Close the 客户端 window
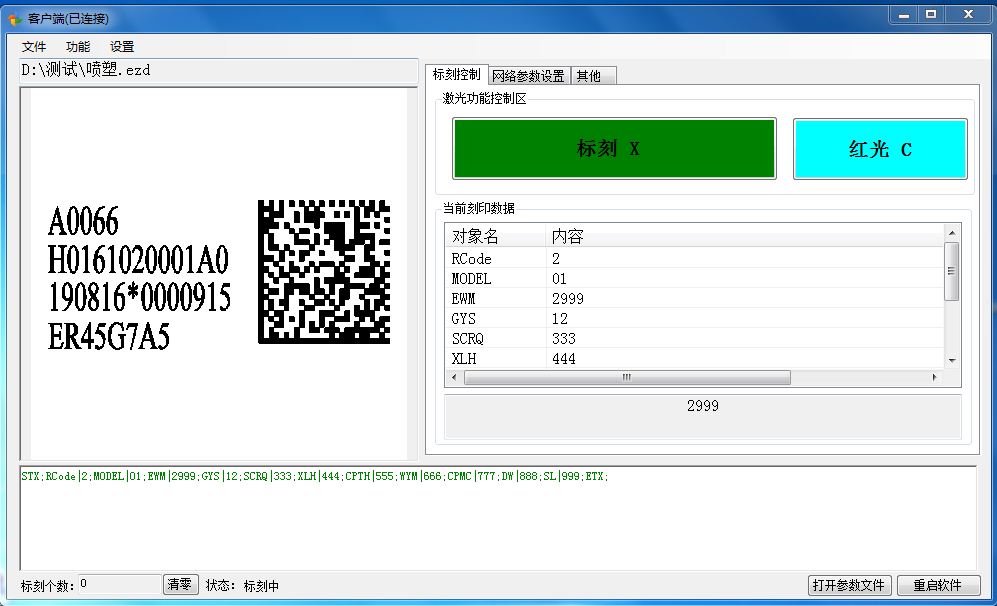 [x=968, y=15]
